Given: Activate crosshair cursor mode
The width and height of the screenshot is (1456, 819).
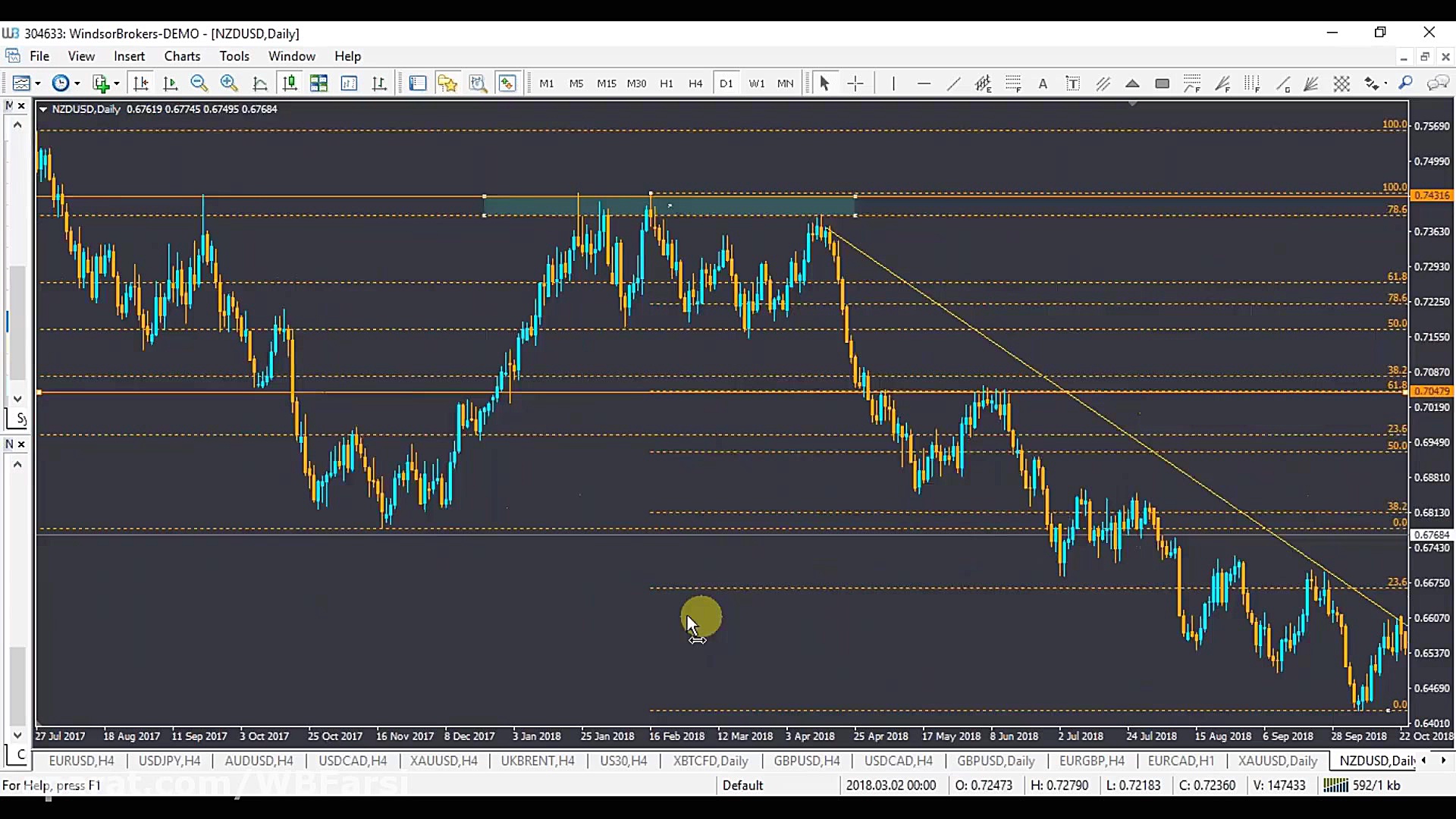Looking at the screenshot, I should pyautogui.click(x=855, y=83).
